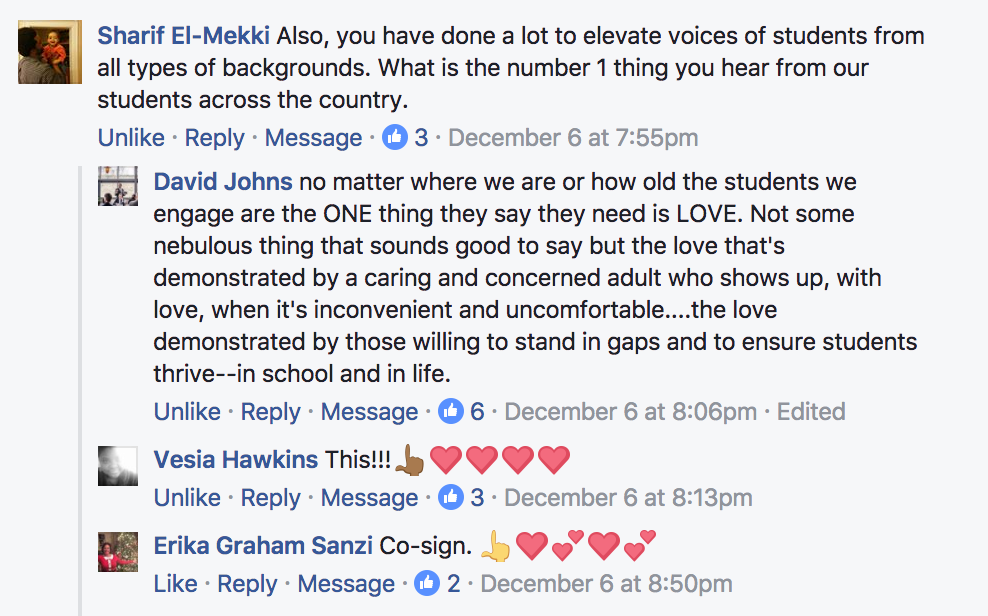Click the like count icon on Sharif El-Mekki's comment

(395, 138)
